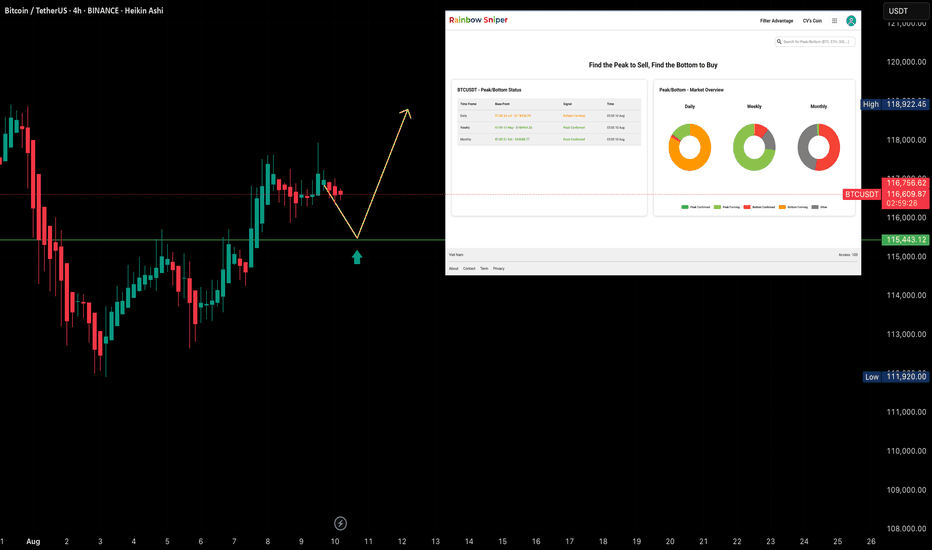The width and height of the screenshot is (932, 550).
Task: Open the Filter Advantage menu item
Action: [776, 21]
